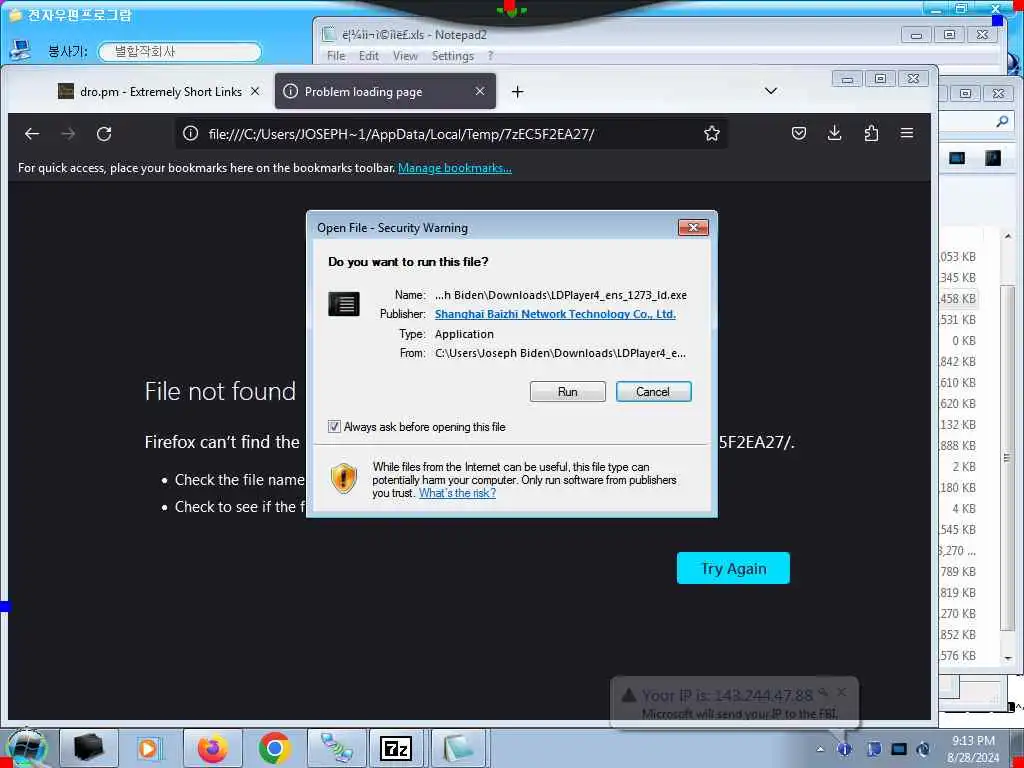1024x768 pixels.
Task: Open Notepad2 File menu
Action: point(336,56)
